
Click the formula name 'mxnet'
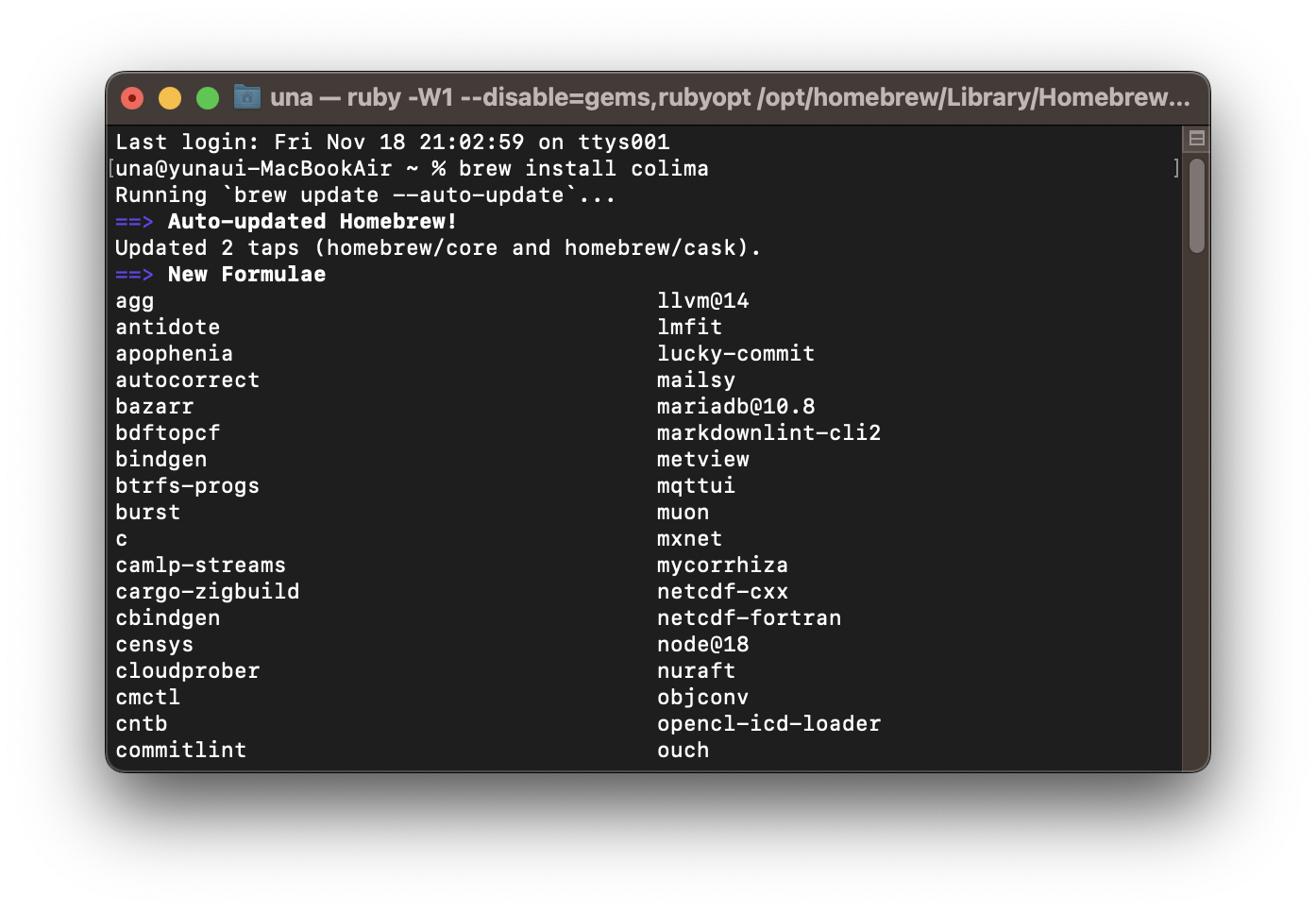690,539
